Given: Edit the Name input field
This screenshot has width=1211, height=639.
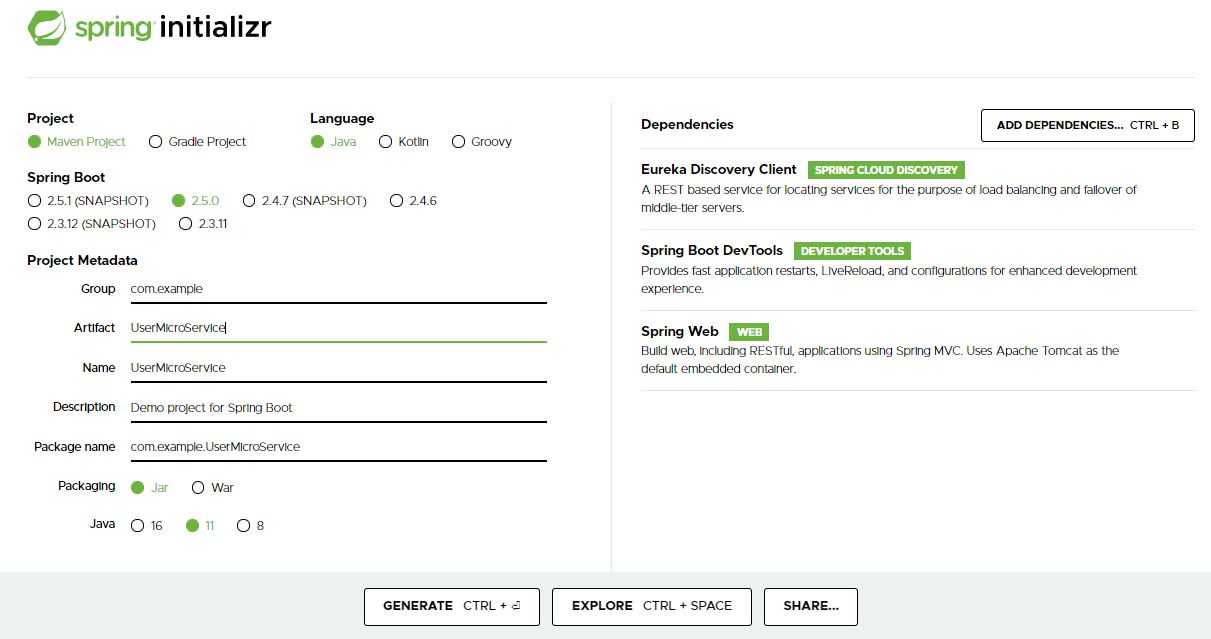Looking at the screenshot, I should click(x=338, y=368).
